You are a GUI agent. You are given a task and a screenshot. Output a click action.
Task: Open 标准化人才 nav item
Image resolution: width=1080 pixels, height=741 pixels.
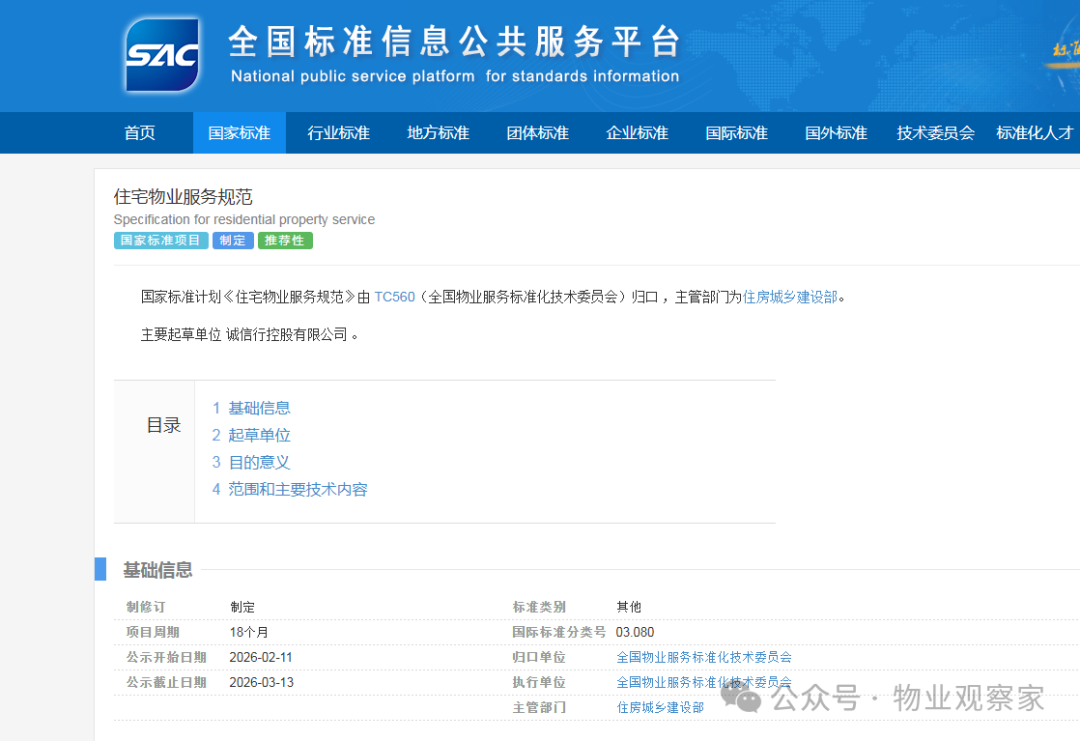[x=1034, y=133]
